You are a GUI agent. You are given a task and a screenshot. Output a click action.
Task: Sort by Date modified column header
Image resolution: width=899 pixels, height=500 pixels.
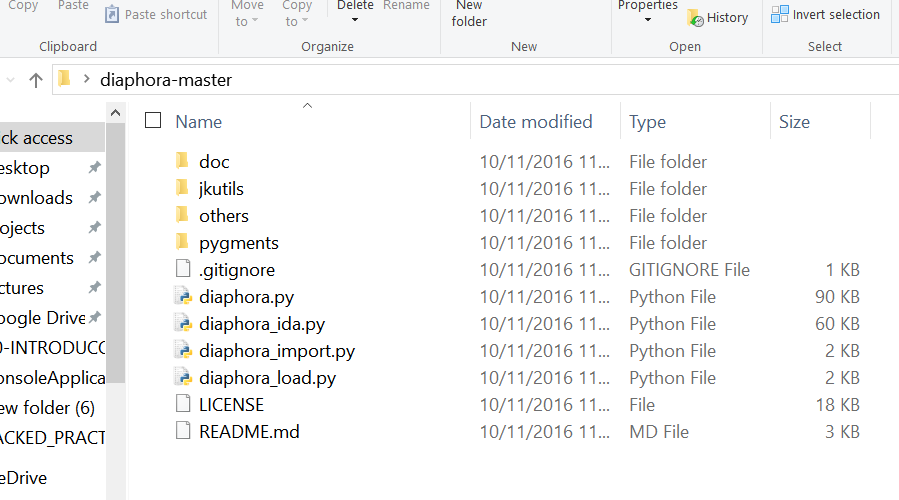[536, 122]
